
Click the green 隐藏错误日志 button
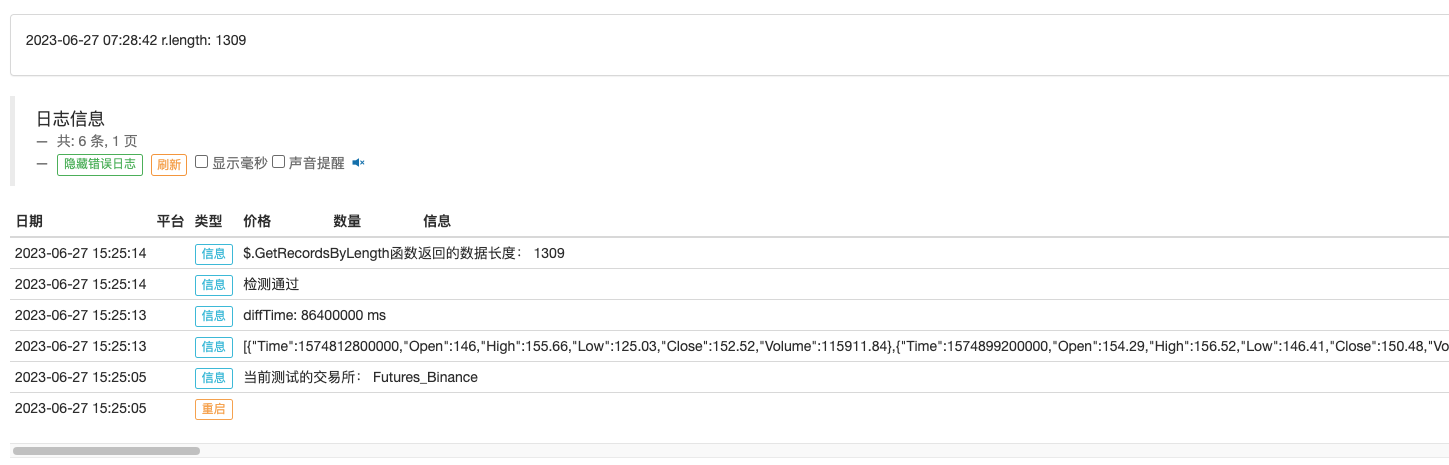point(100,165)
